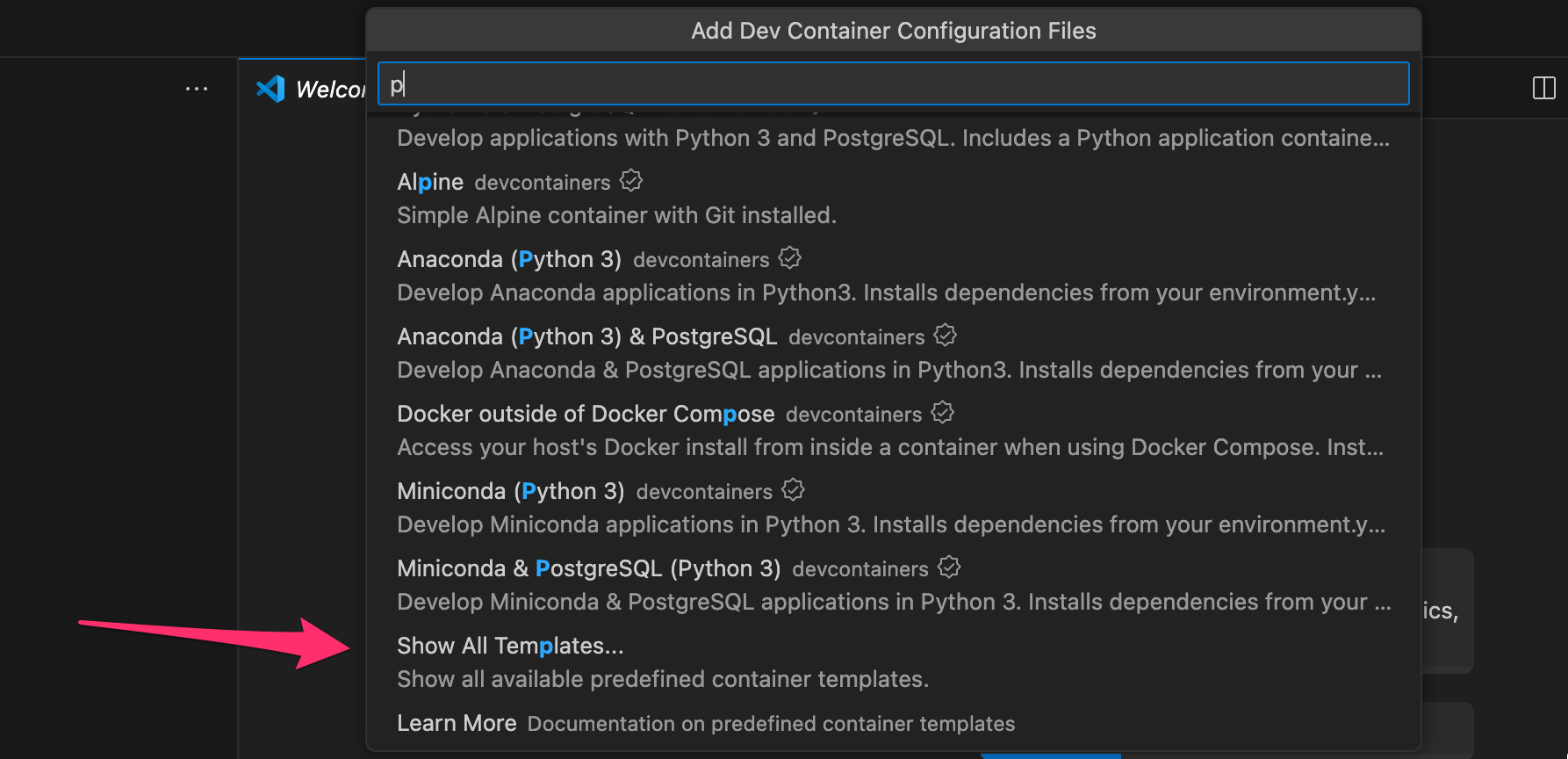The image size is (1568, 759).
Task: Click verified badge on Docker Compose row
Action: 943,413
